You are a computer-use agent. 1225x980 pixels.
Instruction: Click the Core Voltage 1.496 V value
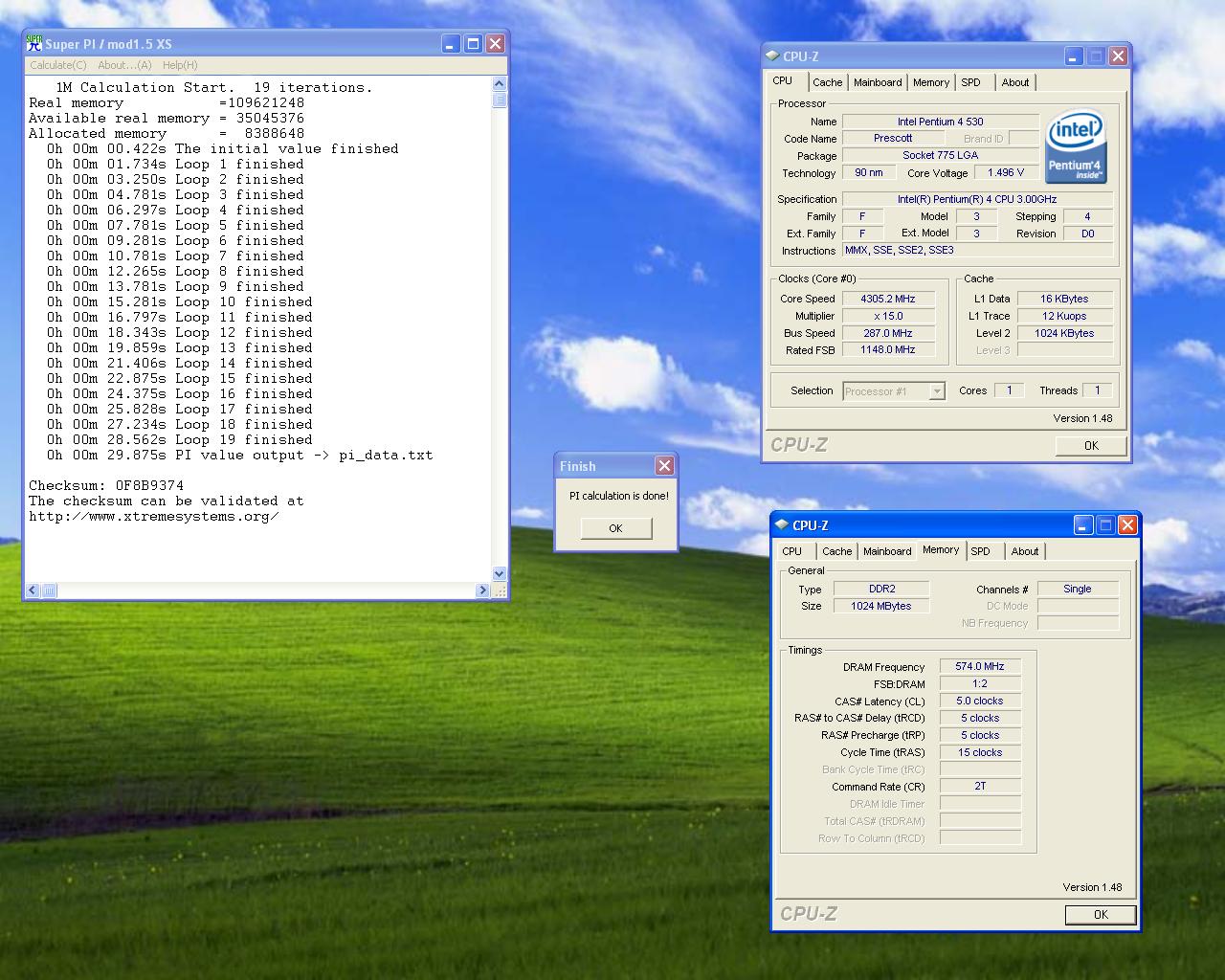(1006, 173)
